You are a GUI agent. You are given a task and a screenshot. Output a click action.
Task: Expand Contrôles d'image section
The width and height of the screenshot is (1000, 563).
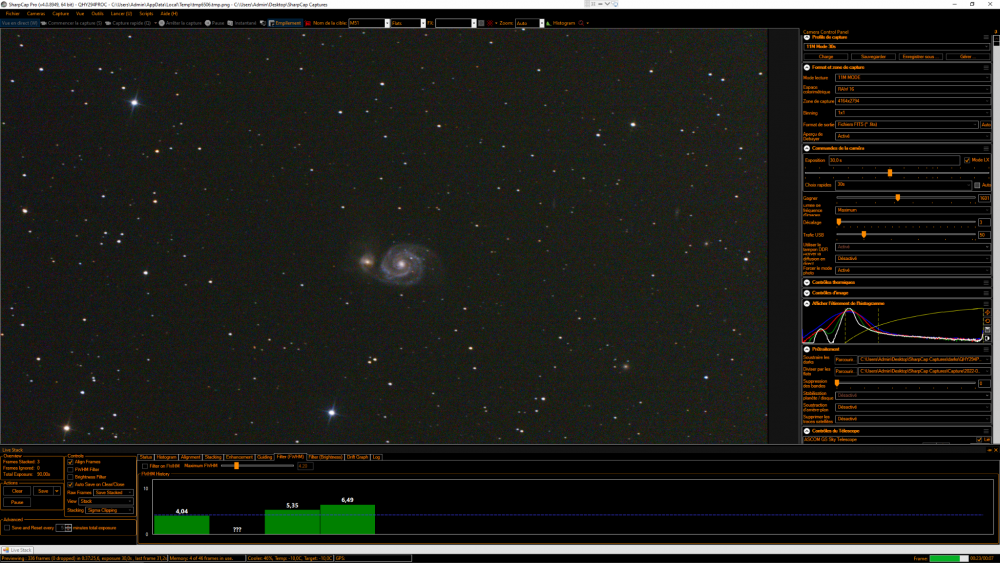pos(807,293)
